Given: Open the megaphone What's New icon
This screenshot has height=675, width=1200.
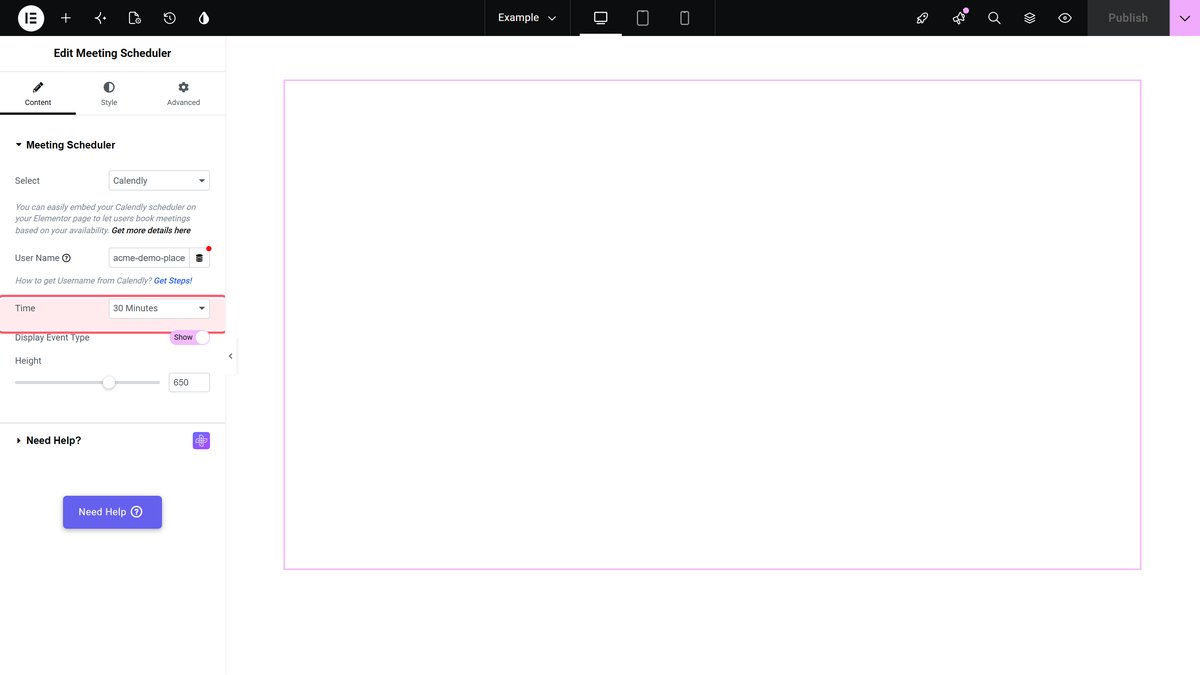Looking at the screenshot, I should (x=959, y=18).
